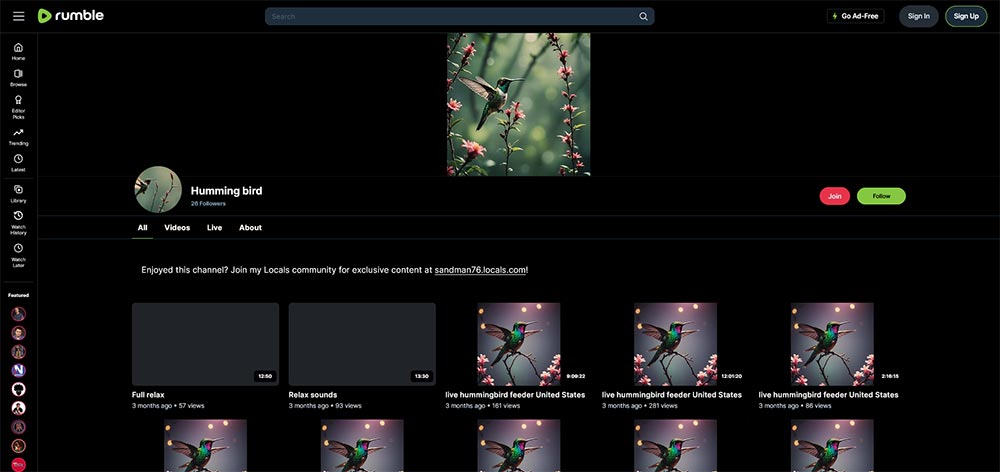Click the hummingbird channel banner image
Viewport: 1000px width, 472px height.
point(518,105)
